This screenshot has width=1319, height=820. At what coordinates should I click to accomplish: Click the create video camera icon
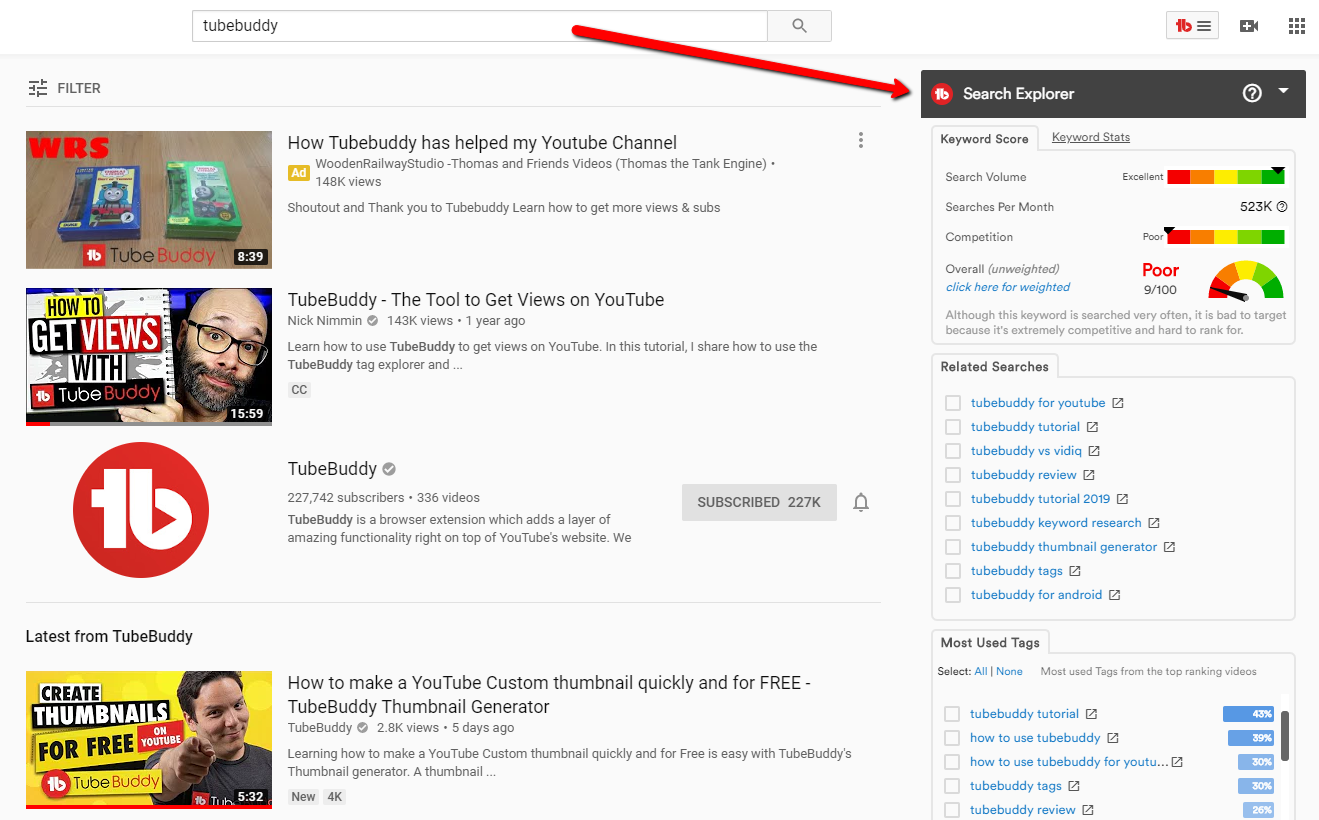[1249, 26]
